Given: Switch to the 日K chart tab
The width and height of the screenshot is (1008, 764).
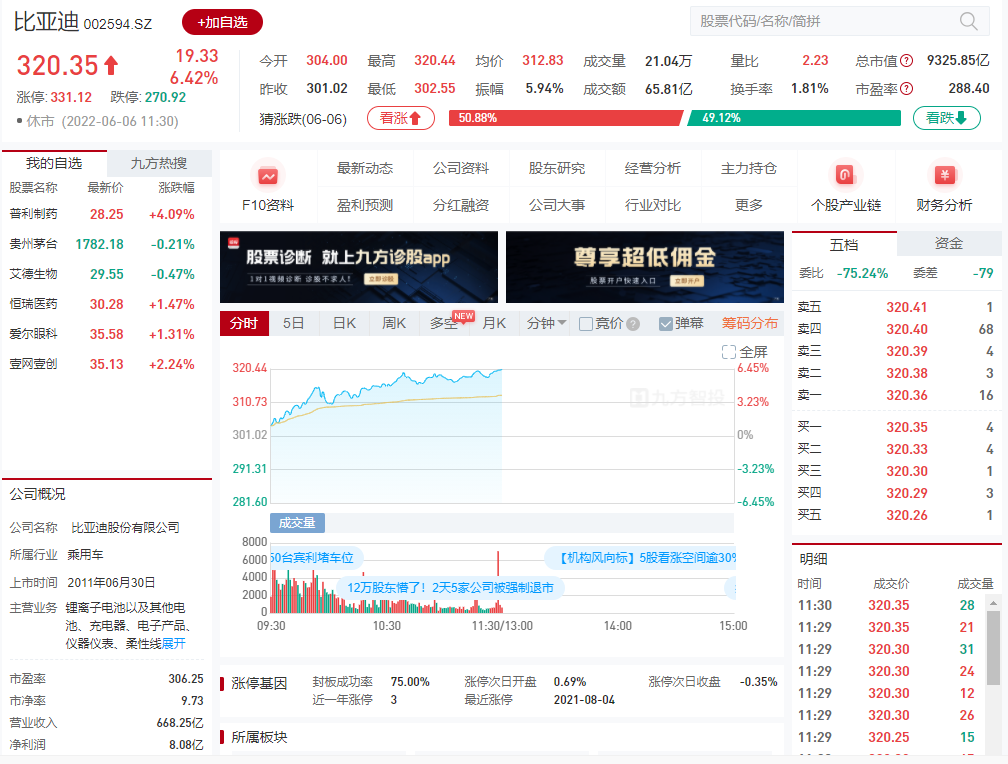Looking at the screenshot, I should click(344, 323).
